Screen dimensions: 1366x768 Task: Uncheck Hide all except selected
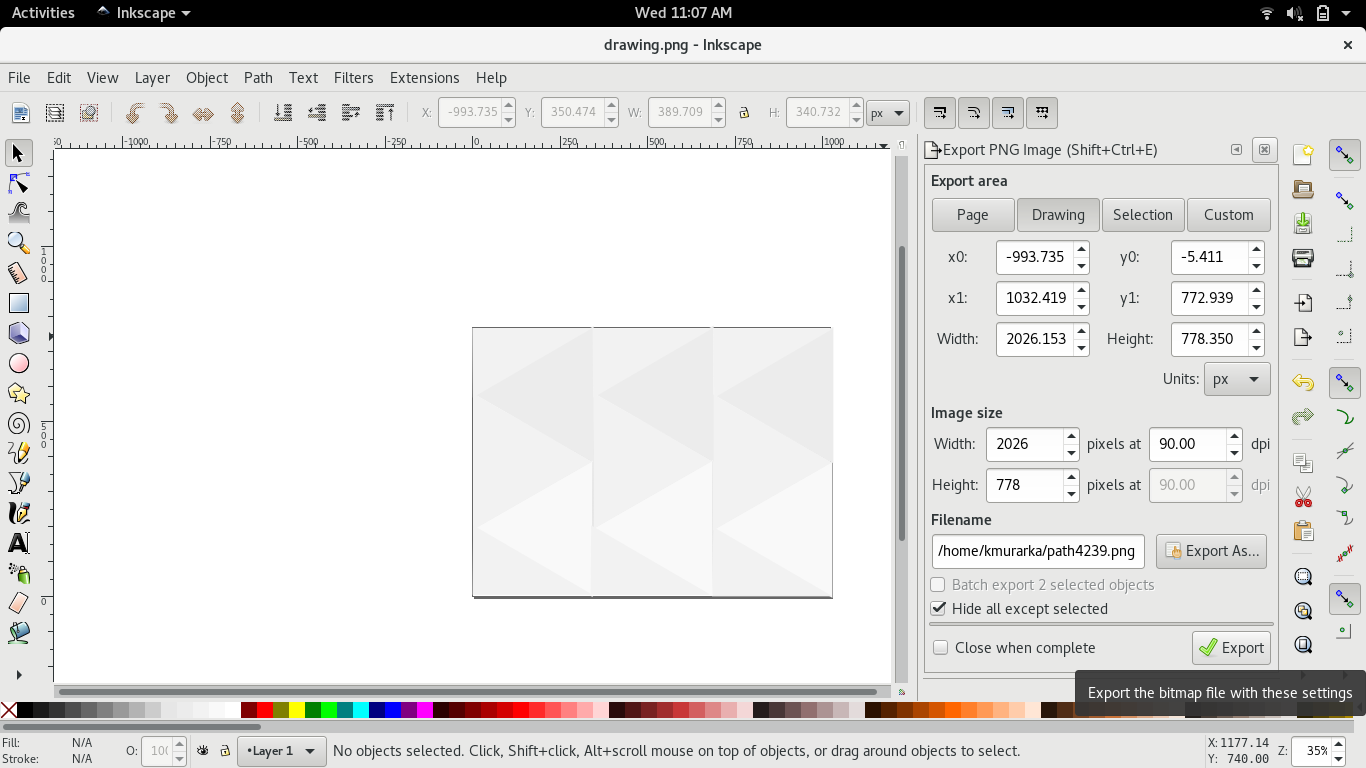click(938, 608)
